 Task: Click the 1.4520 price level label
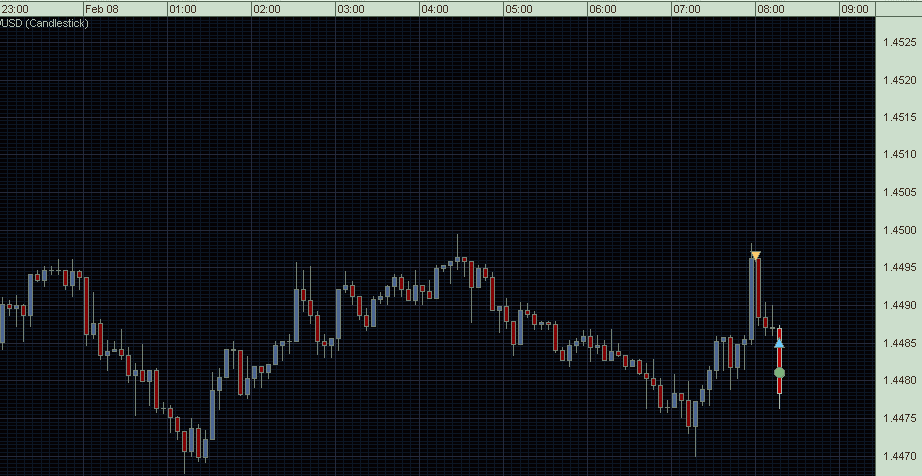pos(900,80)
